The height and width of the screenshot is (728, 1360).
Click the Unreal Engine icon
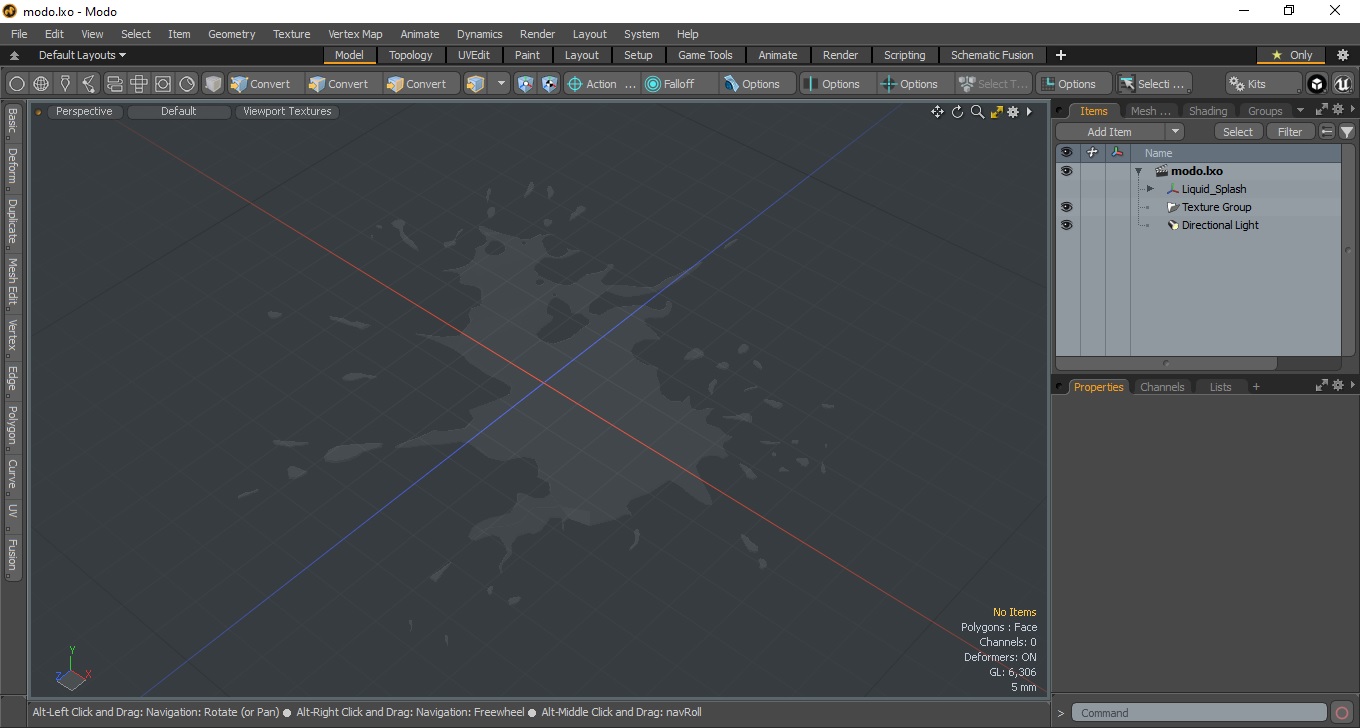pyautogui.click(x=1342, y=84)
